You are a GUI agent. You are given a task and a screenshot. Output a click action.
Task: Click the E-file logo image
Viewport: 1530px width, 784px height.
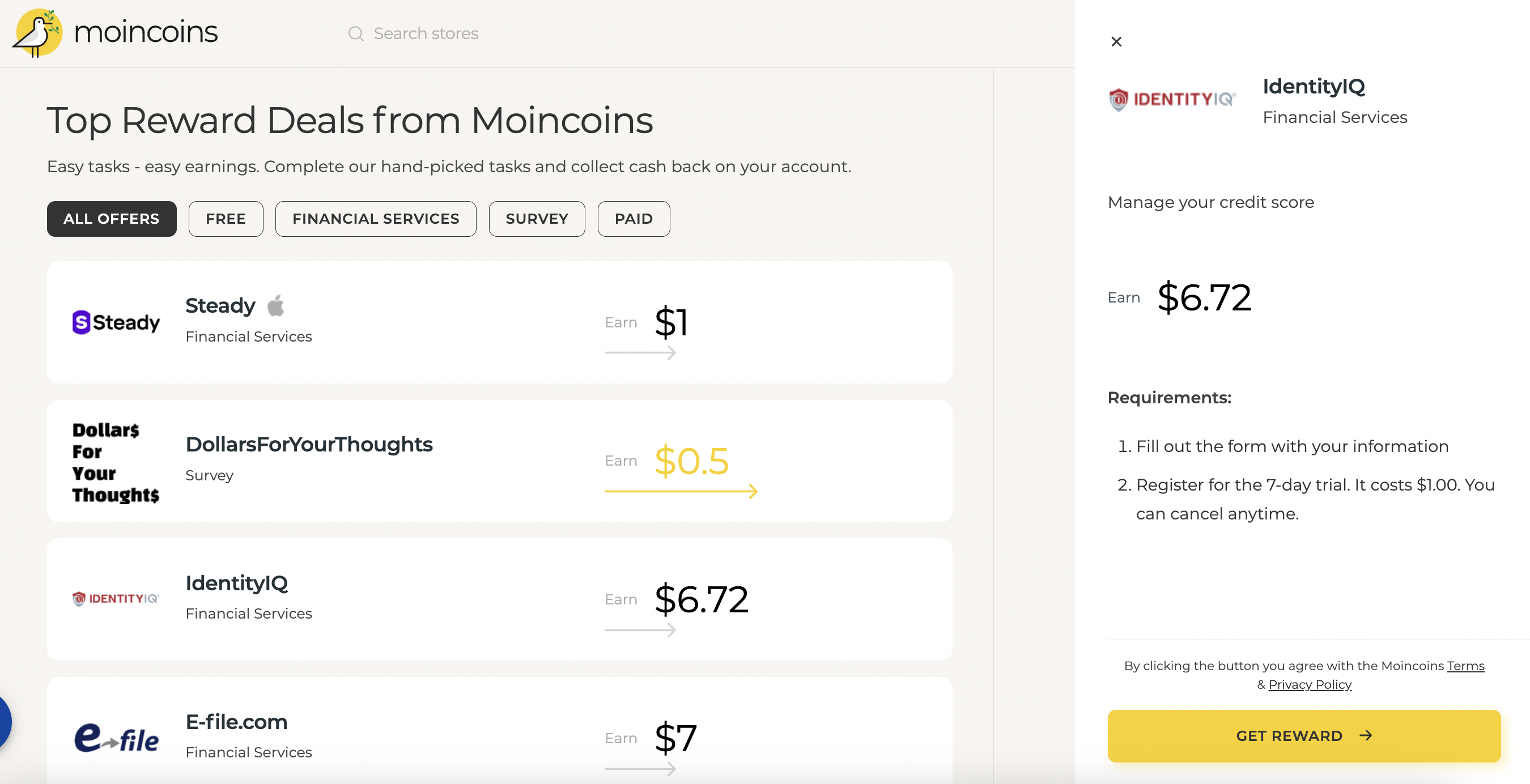pos(116,737)
